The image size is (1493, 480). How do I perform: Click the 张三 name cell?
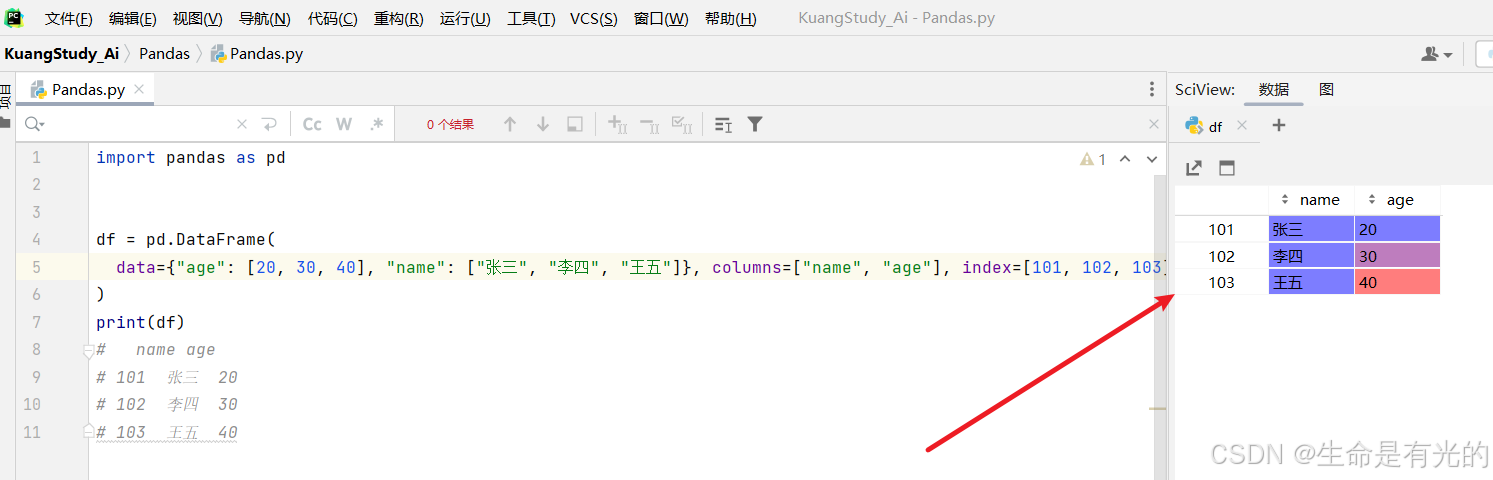[1311, 229]
